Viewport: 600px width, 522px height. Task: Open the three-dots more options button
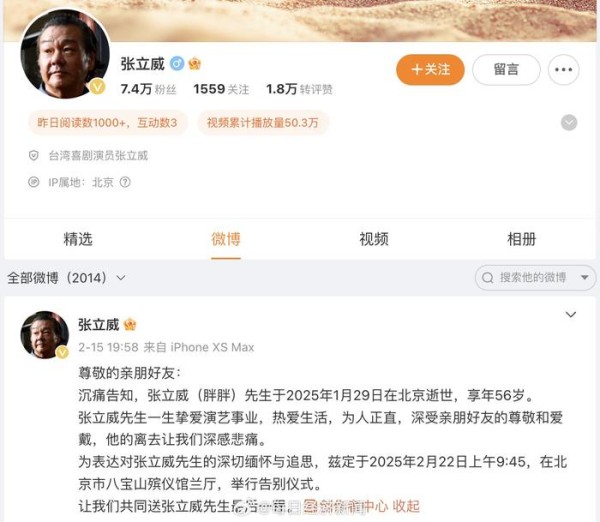click(563, 70)
